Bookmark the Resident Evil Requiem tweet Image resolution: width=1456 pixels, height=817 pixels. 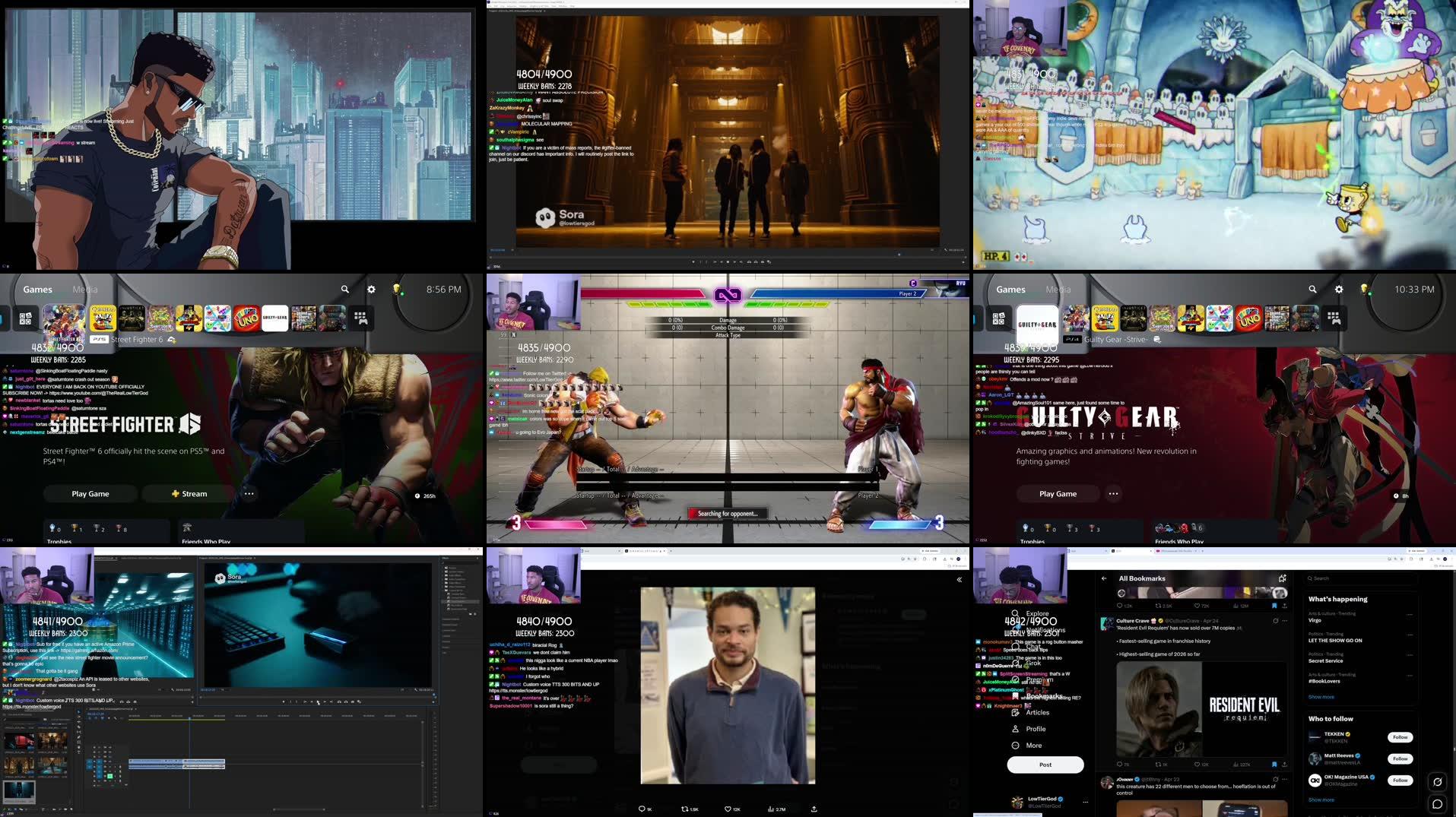(x=1274, y=765)
